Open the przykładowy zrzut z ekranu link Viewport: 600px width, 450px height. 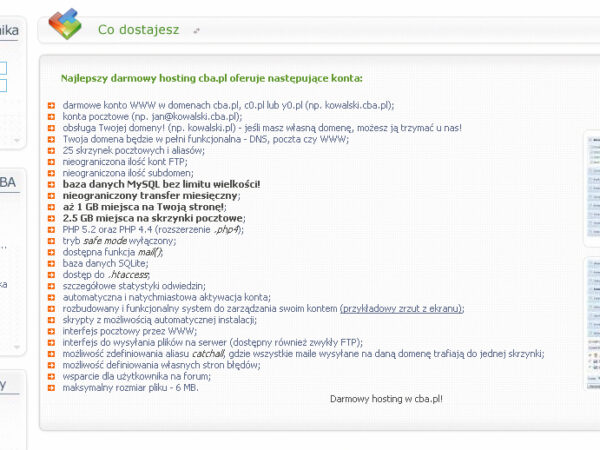tap(400, 309)
